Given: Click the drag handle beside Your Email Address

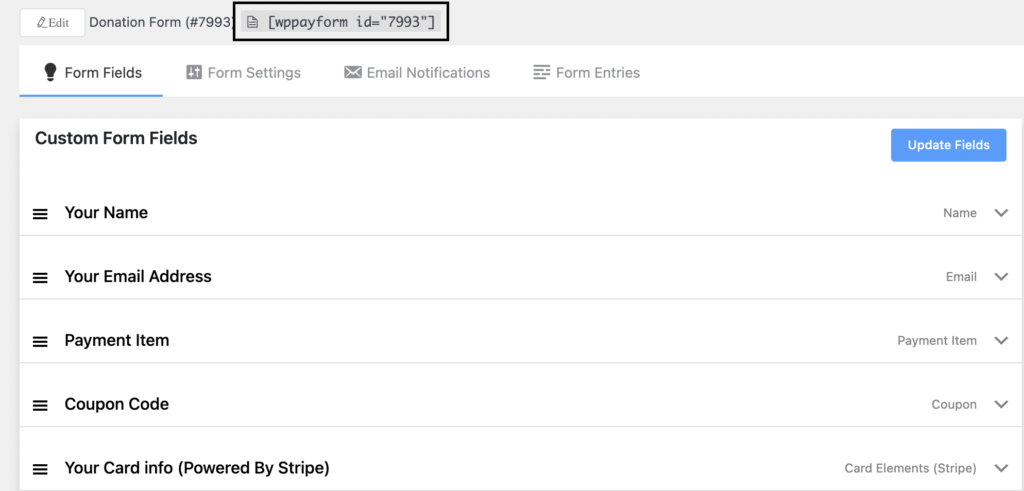Looking at the screenshot, I should [x=40, y=277].
